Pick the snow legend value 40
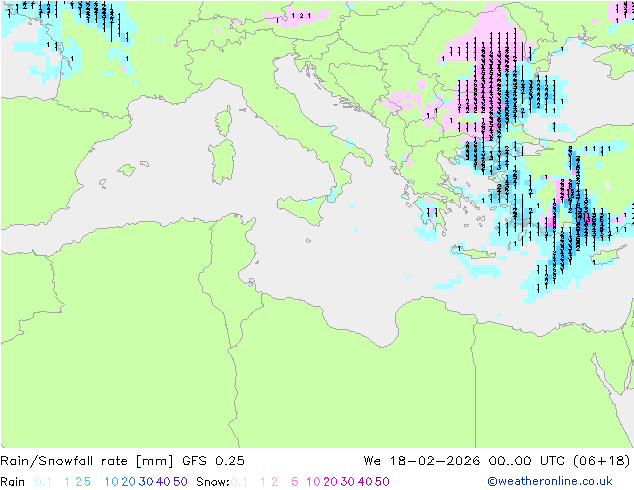The height and width of the screenshot is (490, 634). click(365, 482)
